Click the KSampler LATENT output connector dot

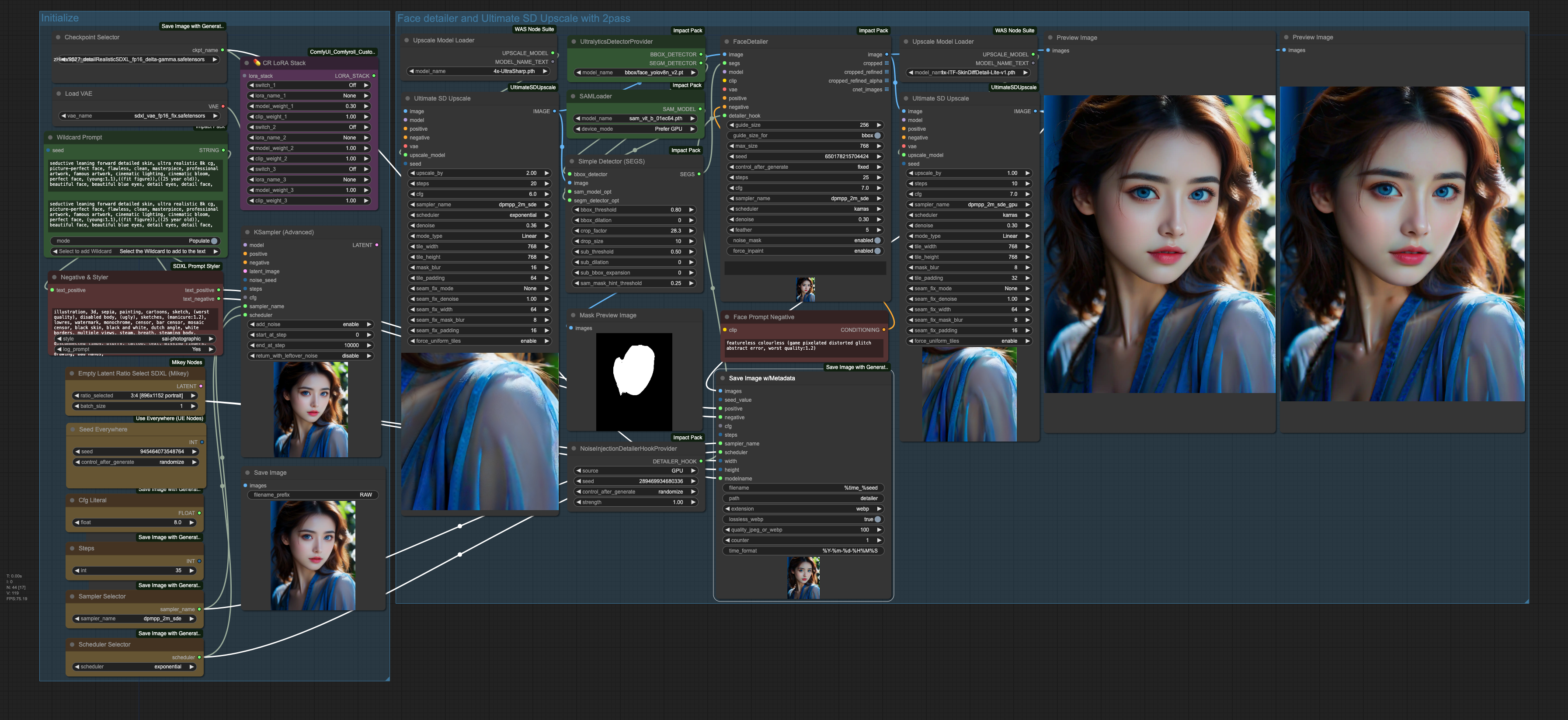(x=377, y=245)
